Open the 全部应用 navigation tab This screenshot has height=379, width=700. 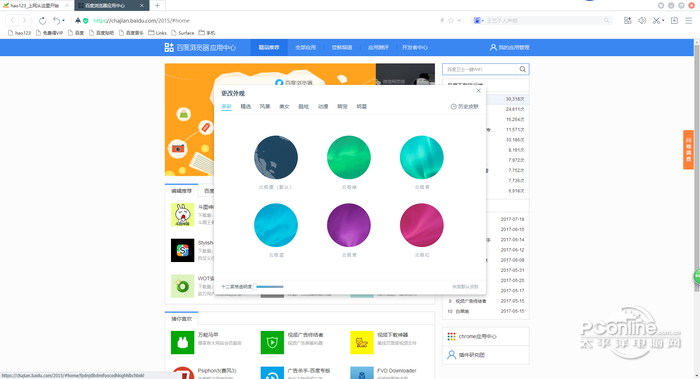click(x=305, y=47)
